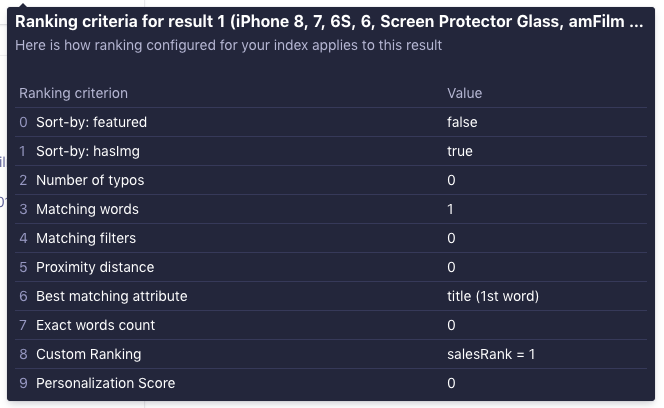Select the "Matching filters" criterion
The image size is (664, 408).
click(x=86, y=238)
